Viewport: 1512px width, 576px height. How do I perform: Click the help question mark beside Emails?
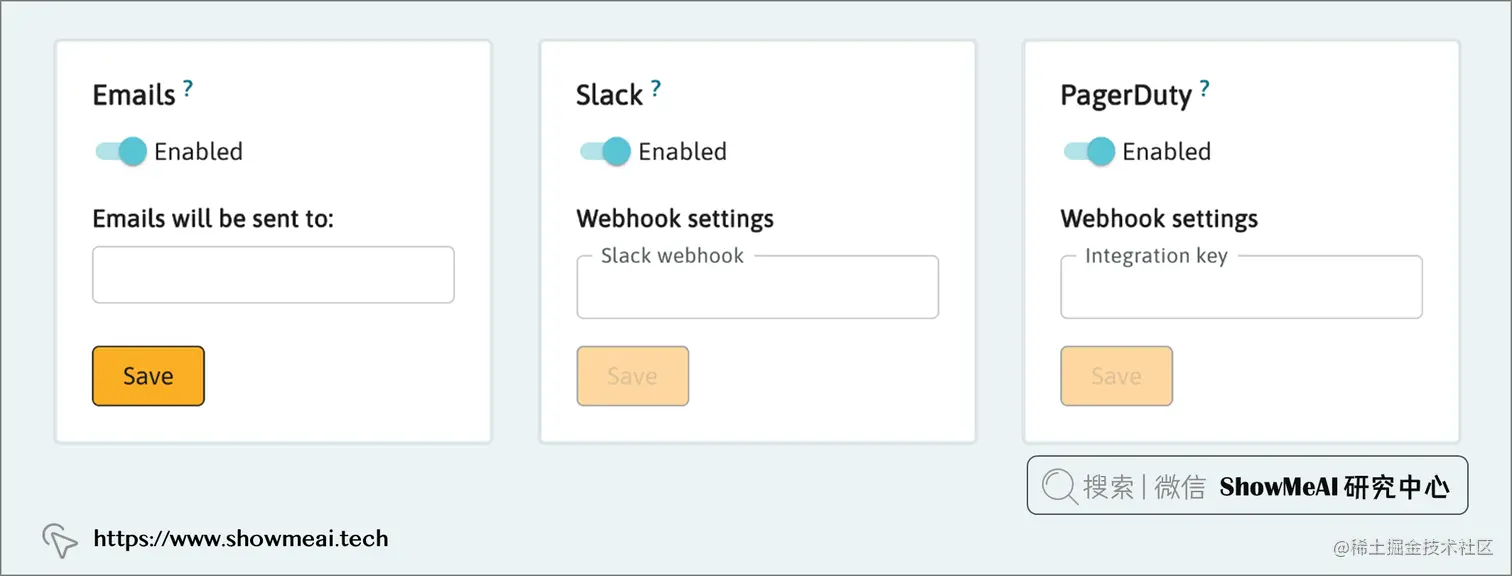click(x=187, y=89)
